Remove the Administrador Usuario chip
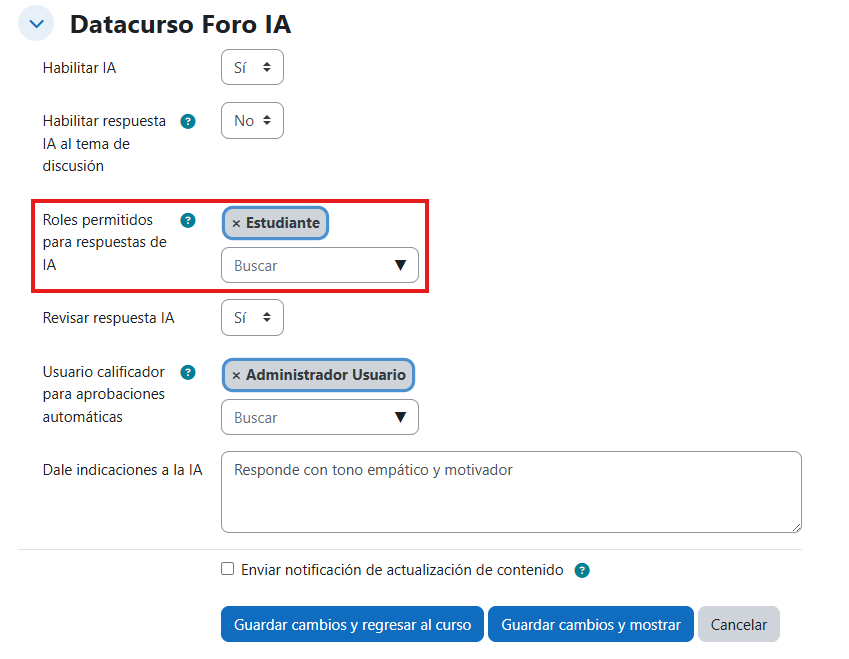The image size is (849, 659). 234,375
